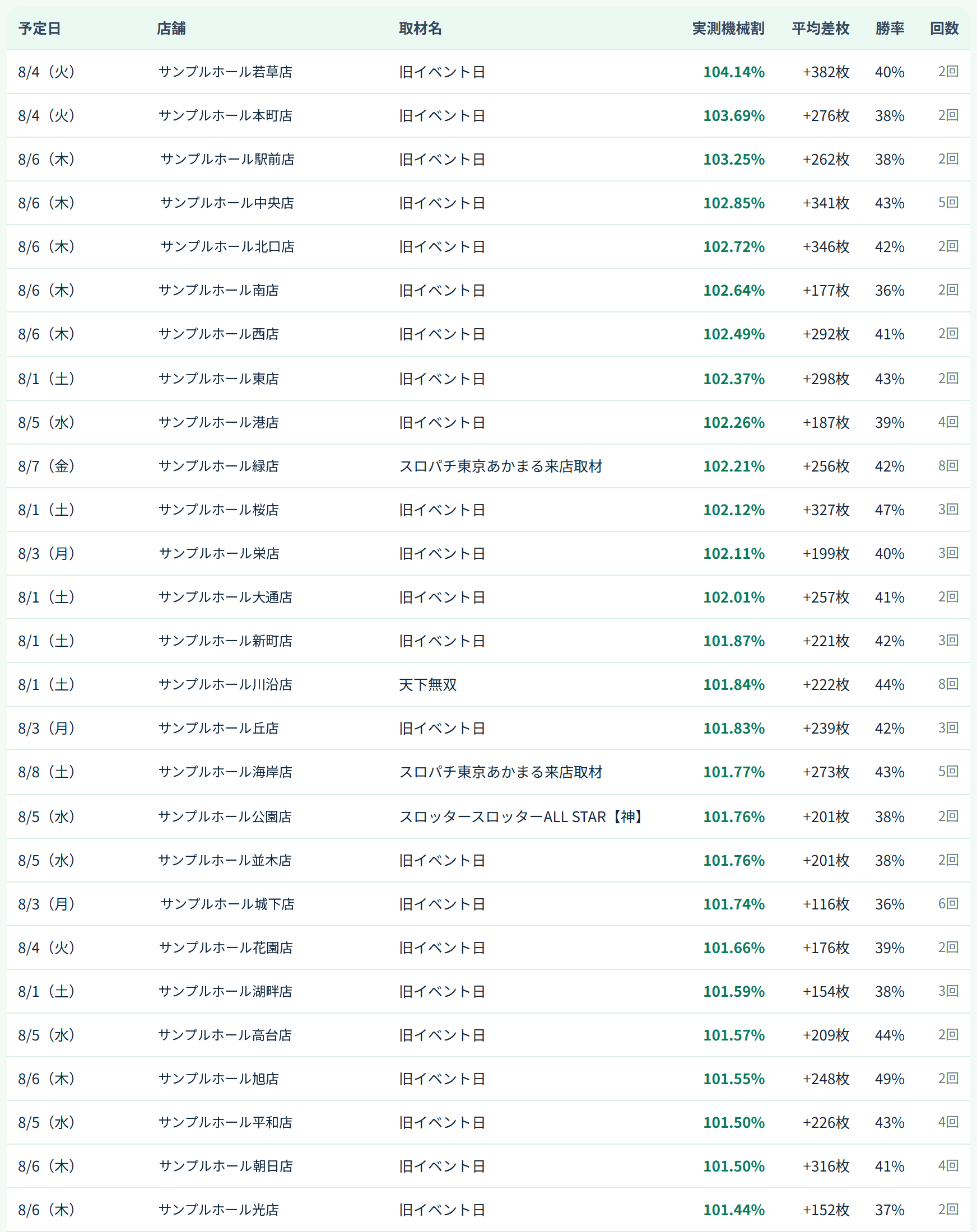977x1232 pixels.
Task: Click the 予定日 column header
Action: point(39,29)
